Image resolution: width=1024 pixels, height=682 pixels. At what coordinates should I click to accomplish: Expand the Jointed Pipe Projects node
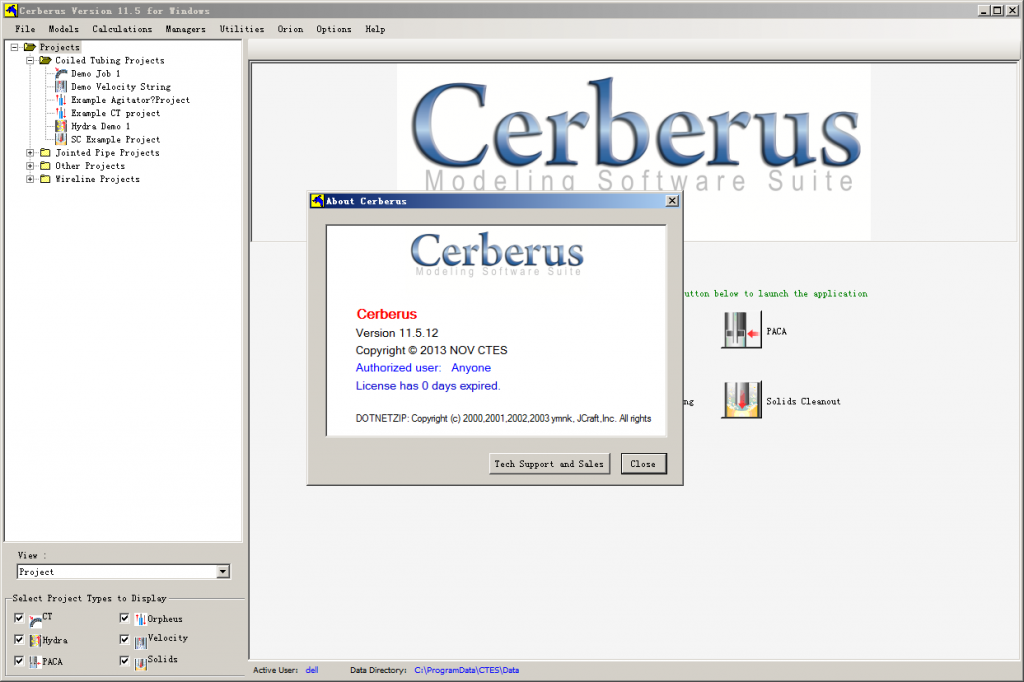coord(29,152)
